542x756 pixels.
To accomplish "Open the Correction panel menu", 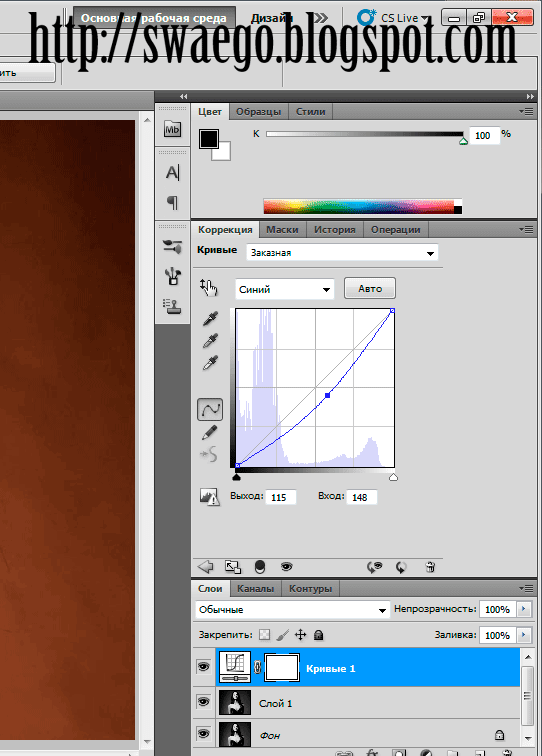I will point(527,230).
